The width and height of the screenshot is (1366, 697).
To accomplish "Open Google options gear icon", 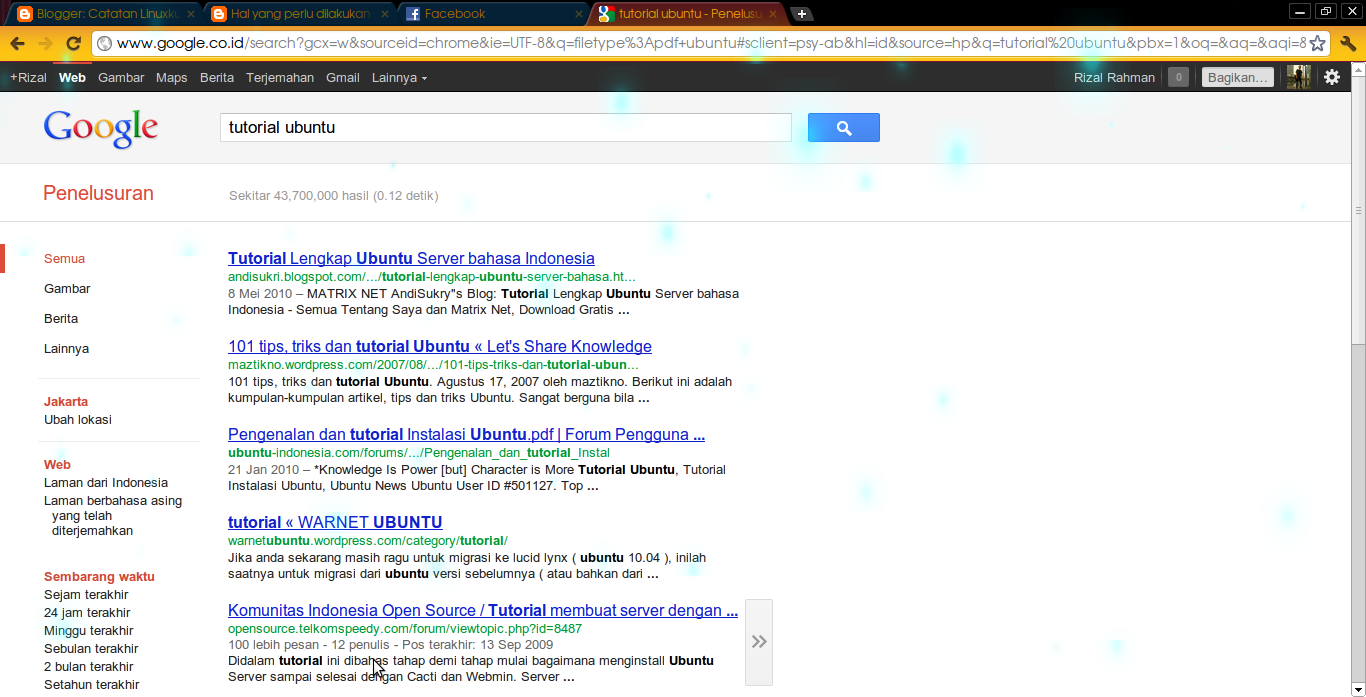I will [x=1332, y=77].
